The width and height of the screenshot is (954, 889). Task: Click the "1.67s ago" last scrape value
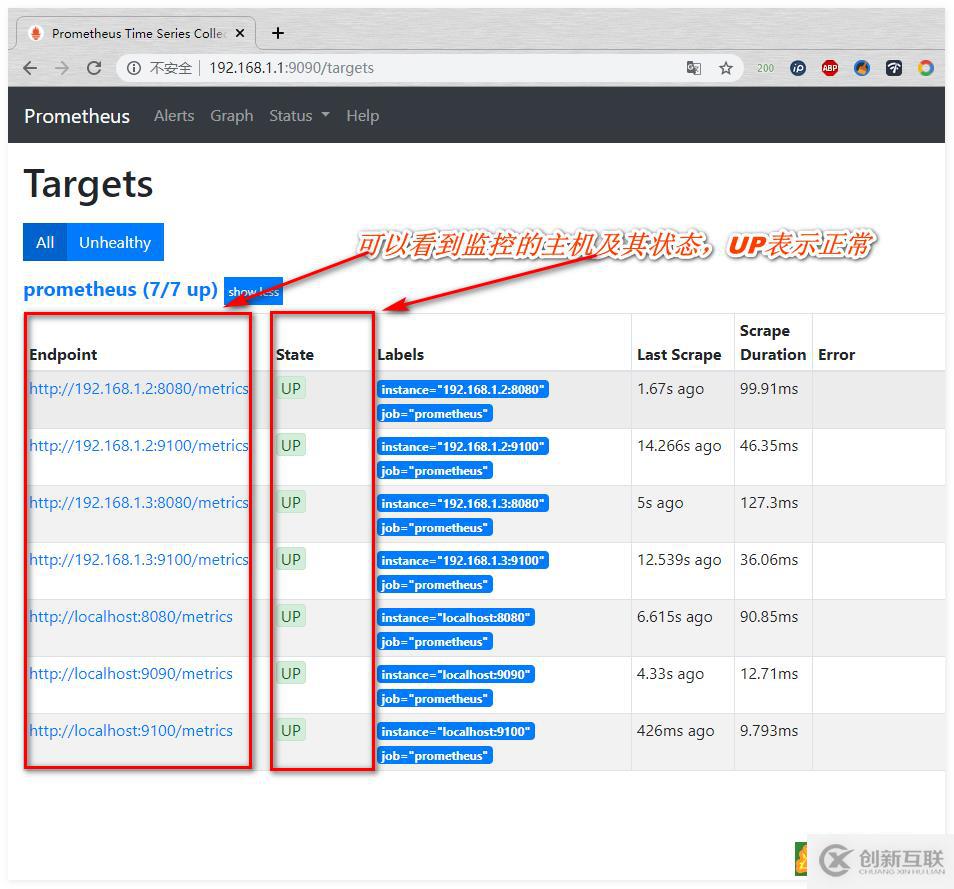click(x=670, y=389)
